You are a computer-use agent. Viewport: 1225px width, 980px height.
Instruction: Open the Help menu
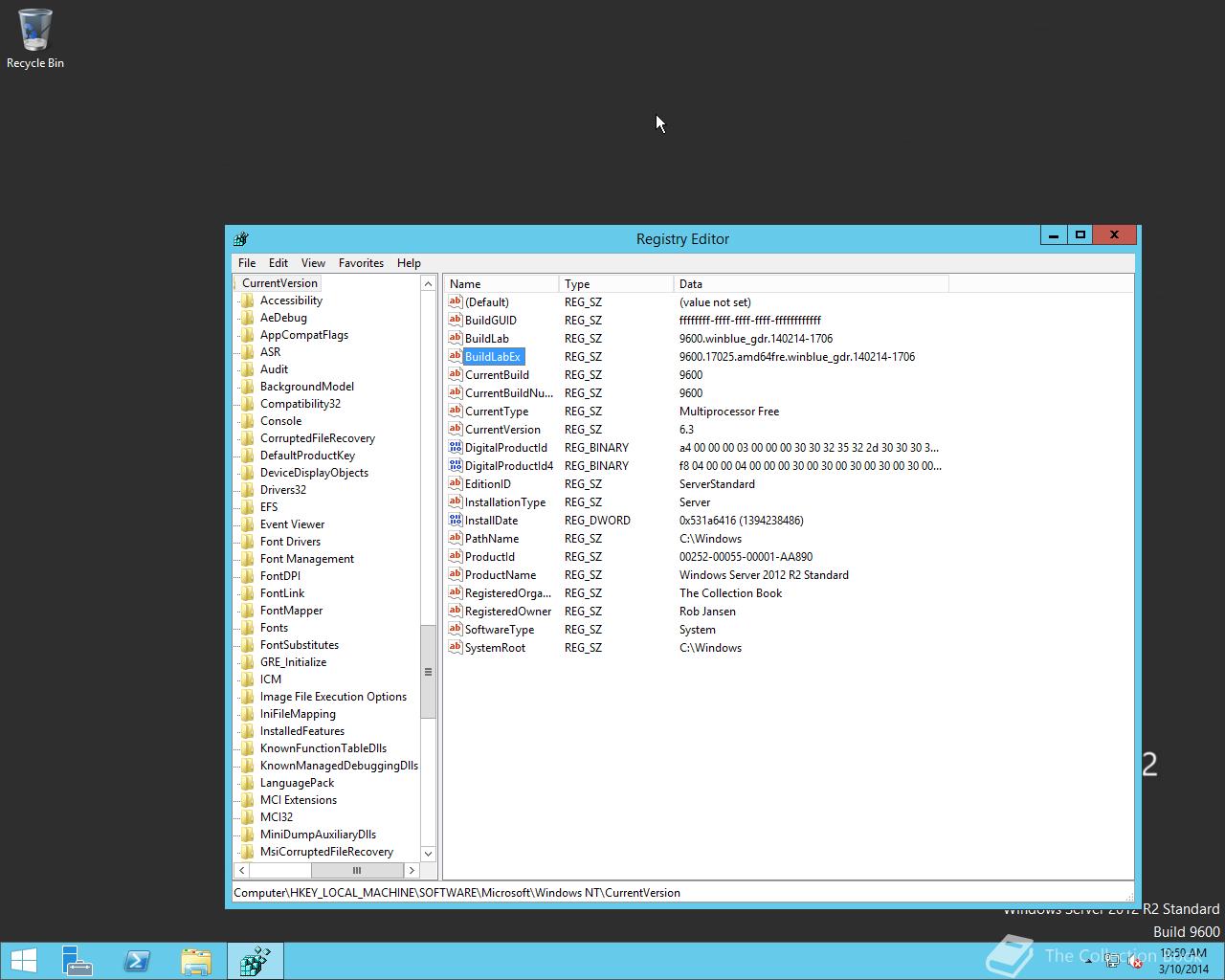[x=409, y=263]
